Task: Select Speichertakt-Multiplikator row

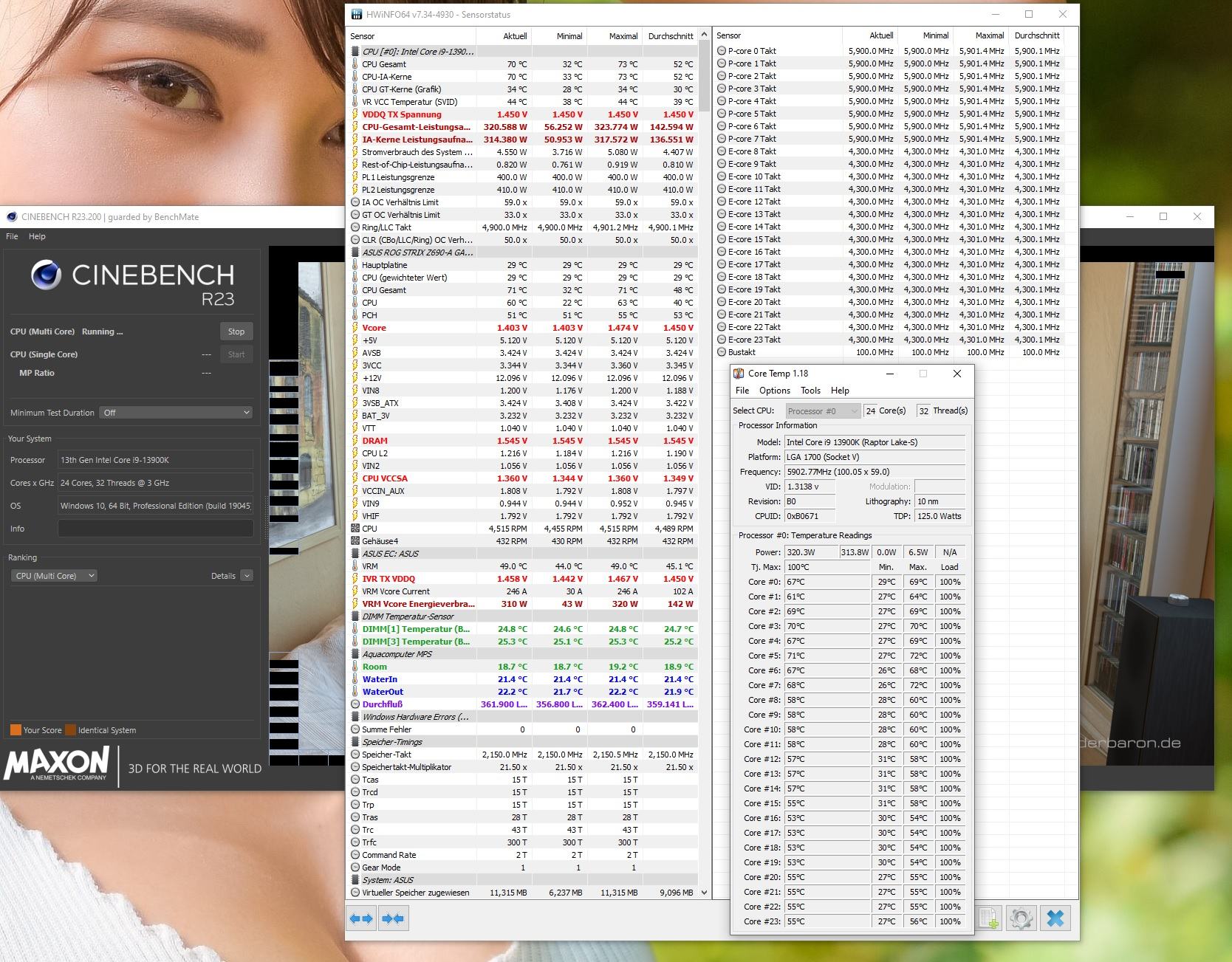Action: pos(523,767)
